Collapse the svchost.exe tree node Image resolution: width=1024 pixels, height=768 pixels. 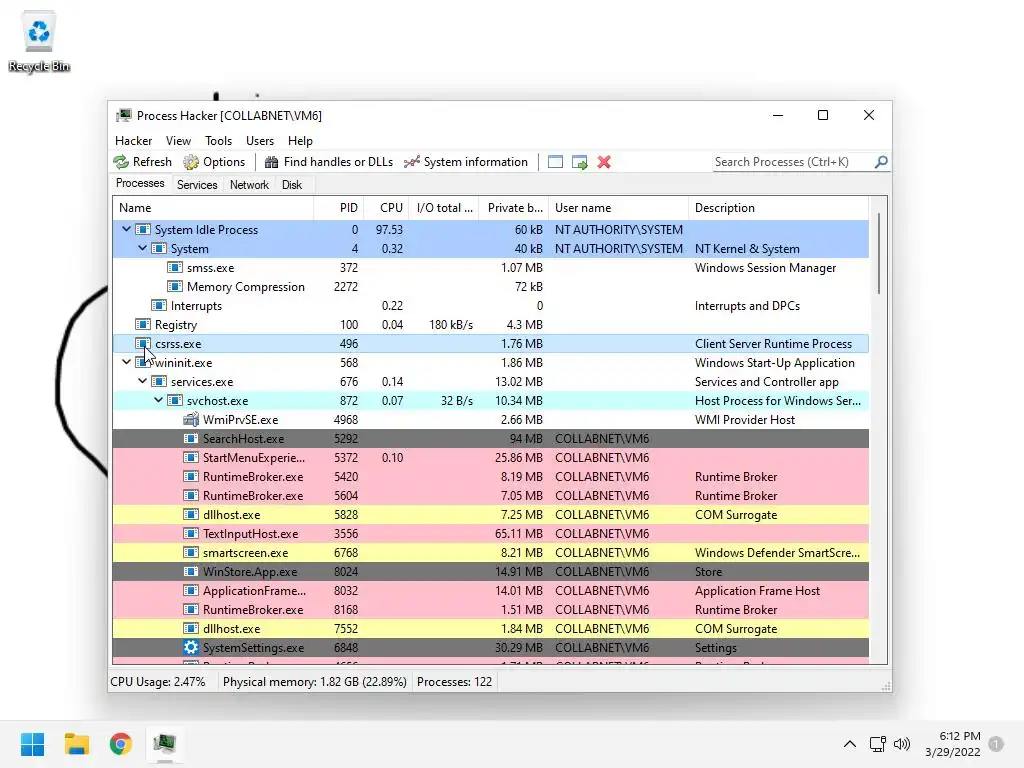(x=159, y=400)
